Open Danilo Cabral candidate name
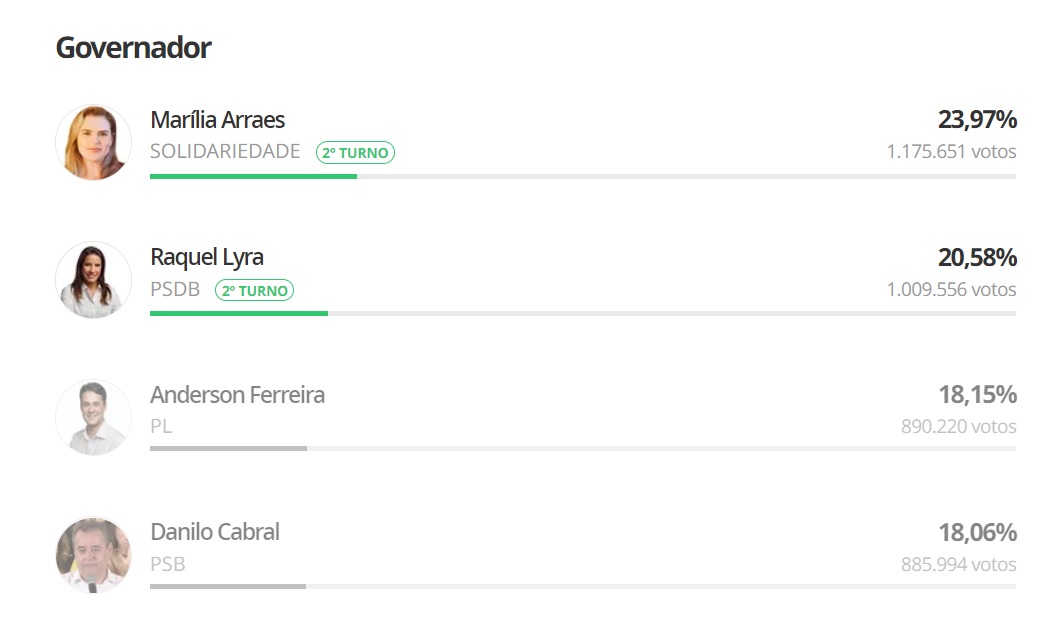1047x623 pixels. (x=215, y=532)
